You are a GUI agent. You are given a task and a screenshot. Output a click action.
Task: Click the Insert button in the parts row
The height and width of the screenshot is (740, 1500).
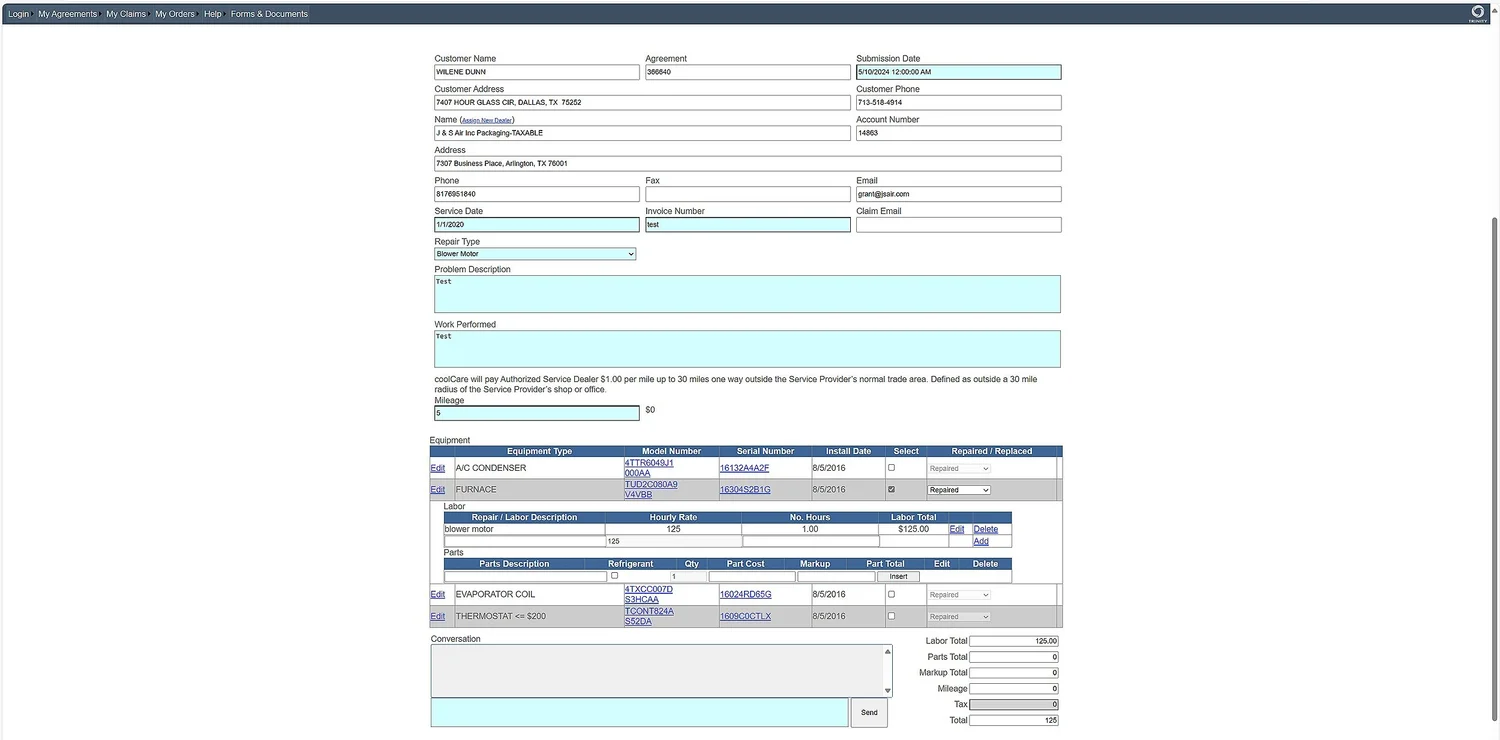click(x=897, y=576)
